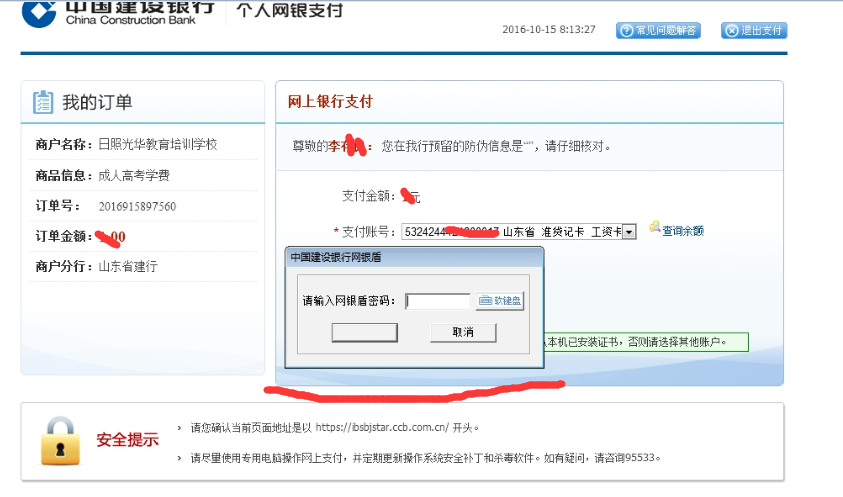Click the 查询余额 icon
Screen dimensions: 843x497
pos(654,227)
